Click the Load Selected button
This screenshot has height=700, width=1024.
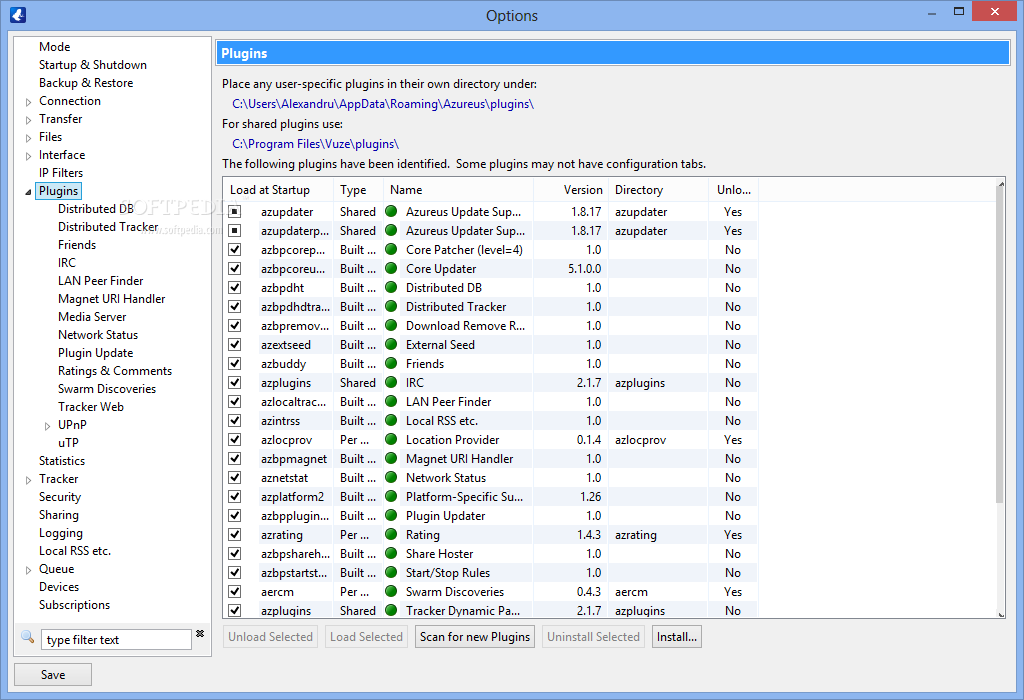366,637
